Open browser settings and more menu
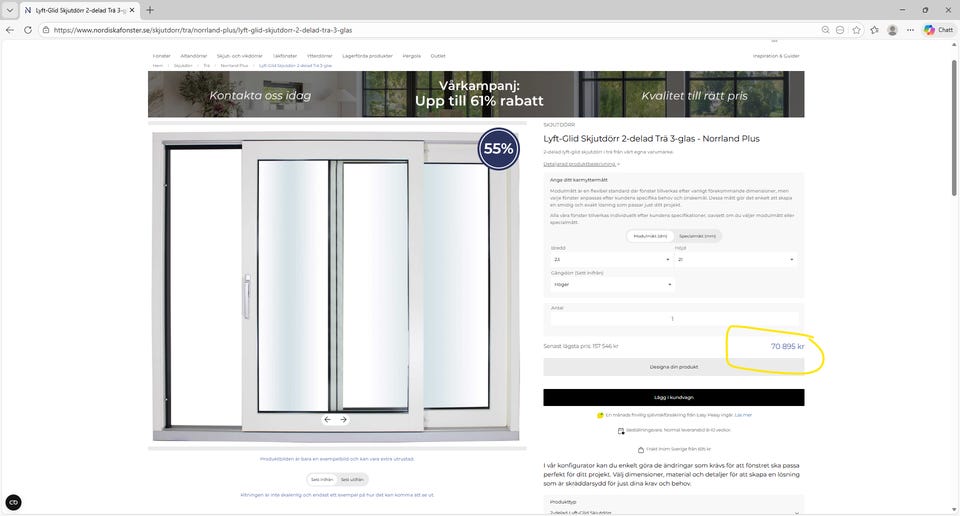The height and width of the screenshot is (516, 960). pos(910,29)
